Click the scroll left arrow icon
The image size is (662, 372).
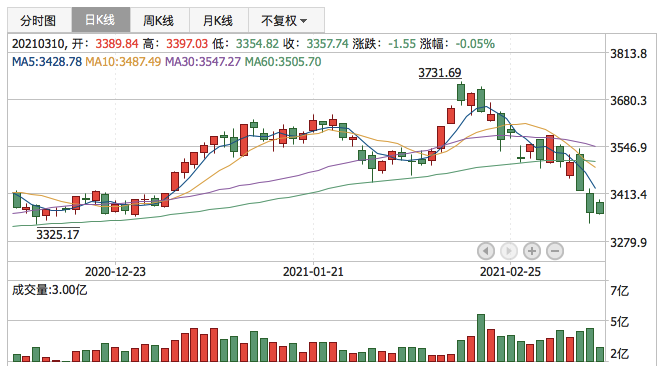click(486, 251)
